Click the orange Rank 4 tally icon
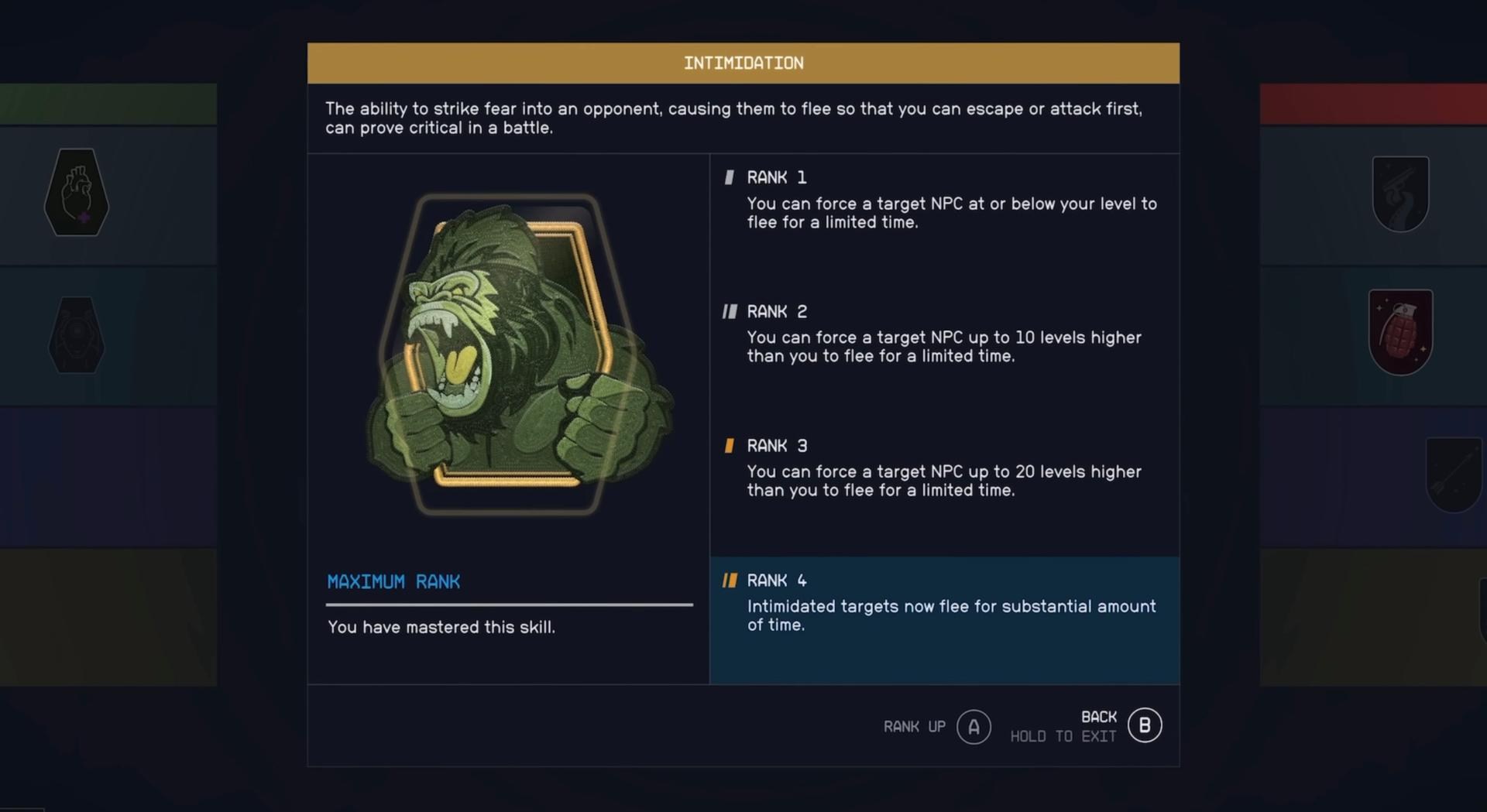This screenshot has width=1487, height=812. tap(730, 581)
